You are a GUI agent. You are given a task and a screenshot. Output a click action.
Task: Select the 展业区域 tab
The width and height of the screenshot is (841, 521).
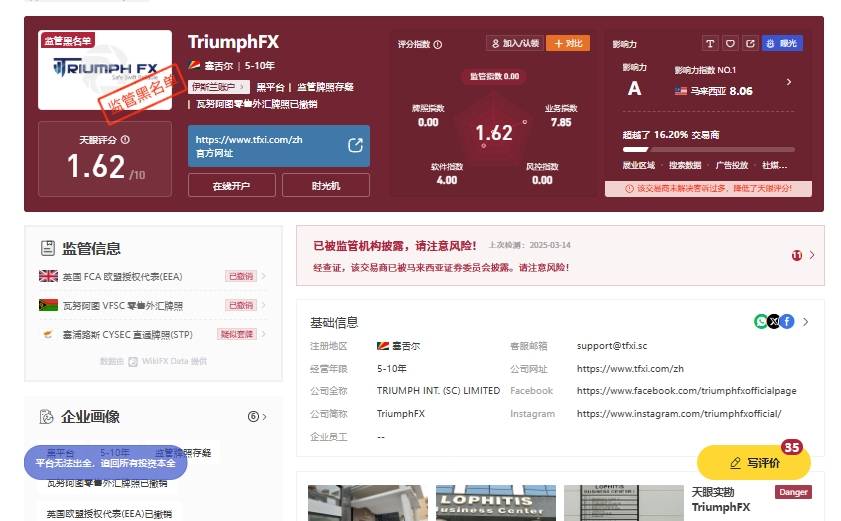638,165
